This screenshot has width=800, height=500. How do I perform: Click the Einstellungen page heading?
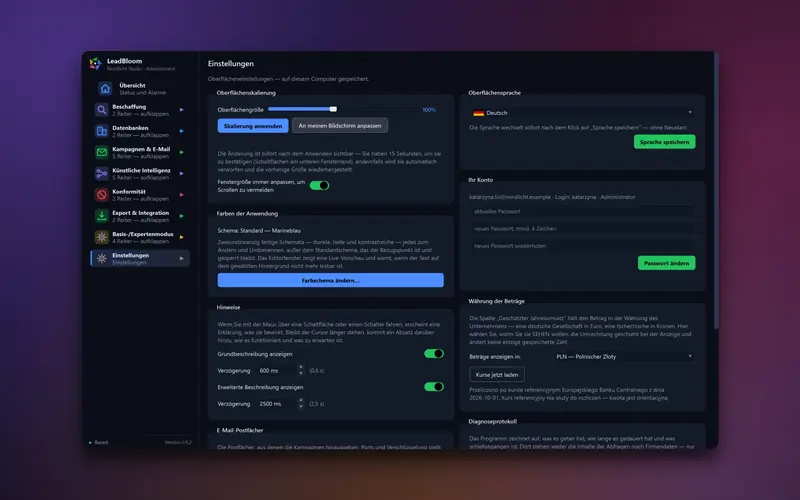231,64
